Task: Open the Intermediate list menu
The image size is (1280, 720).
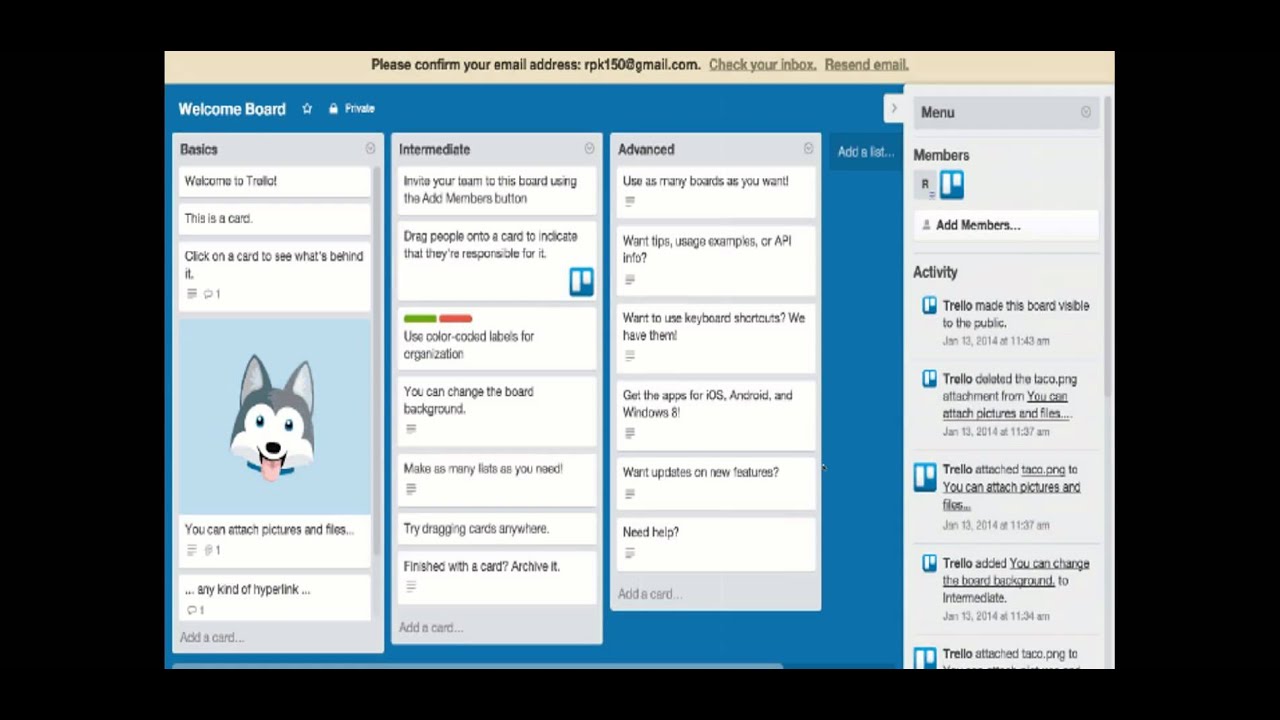Action: click(589, 149)
